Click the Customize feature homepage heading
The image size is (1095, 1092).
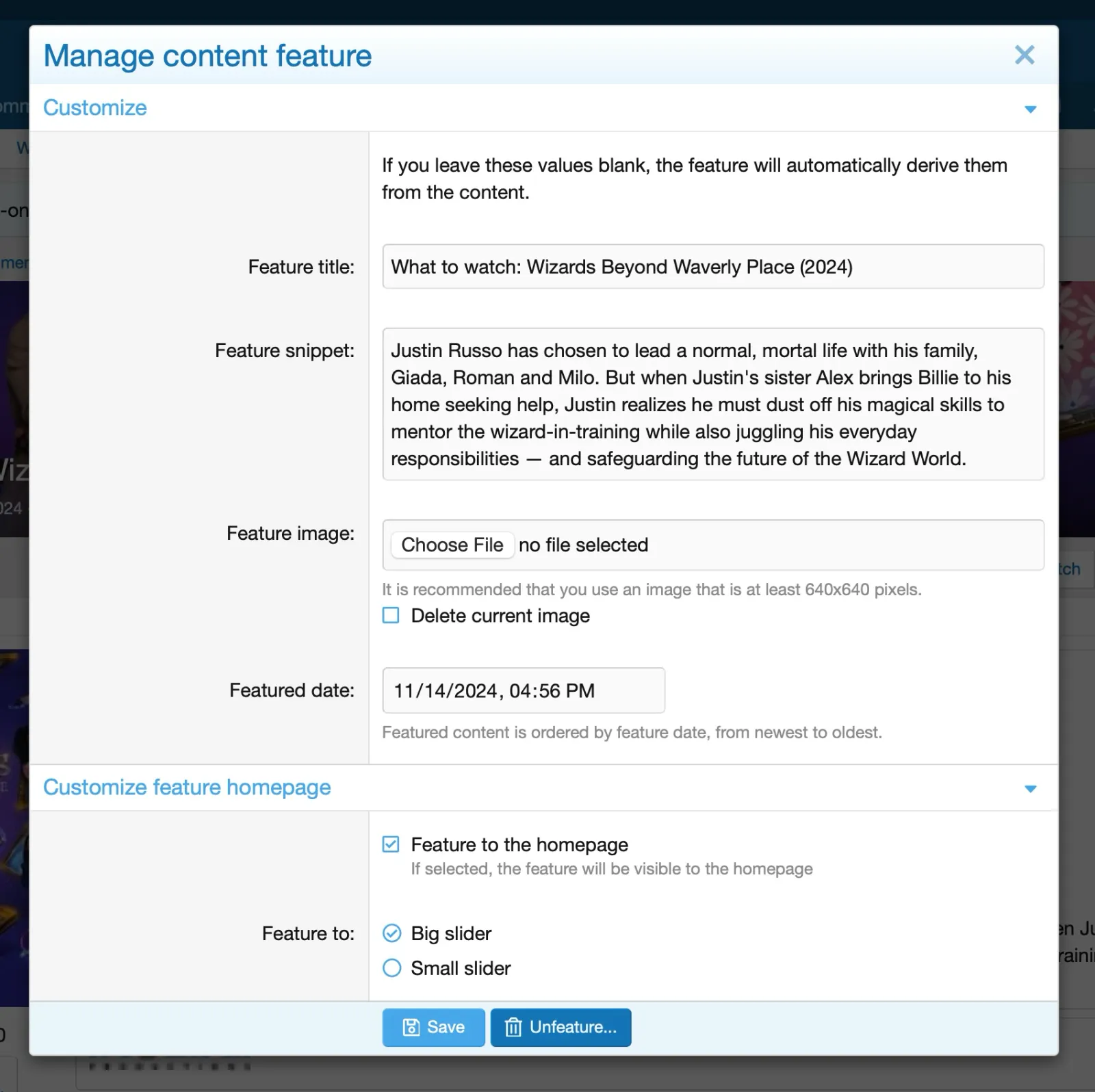187,787
